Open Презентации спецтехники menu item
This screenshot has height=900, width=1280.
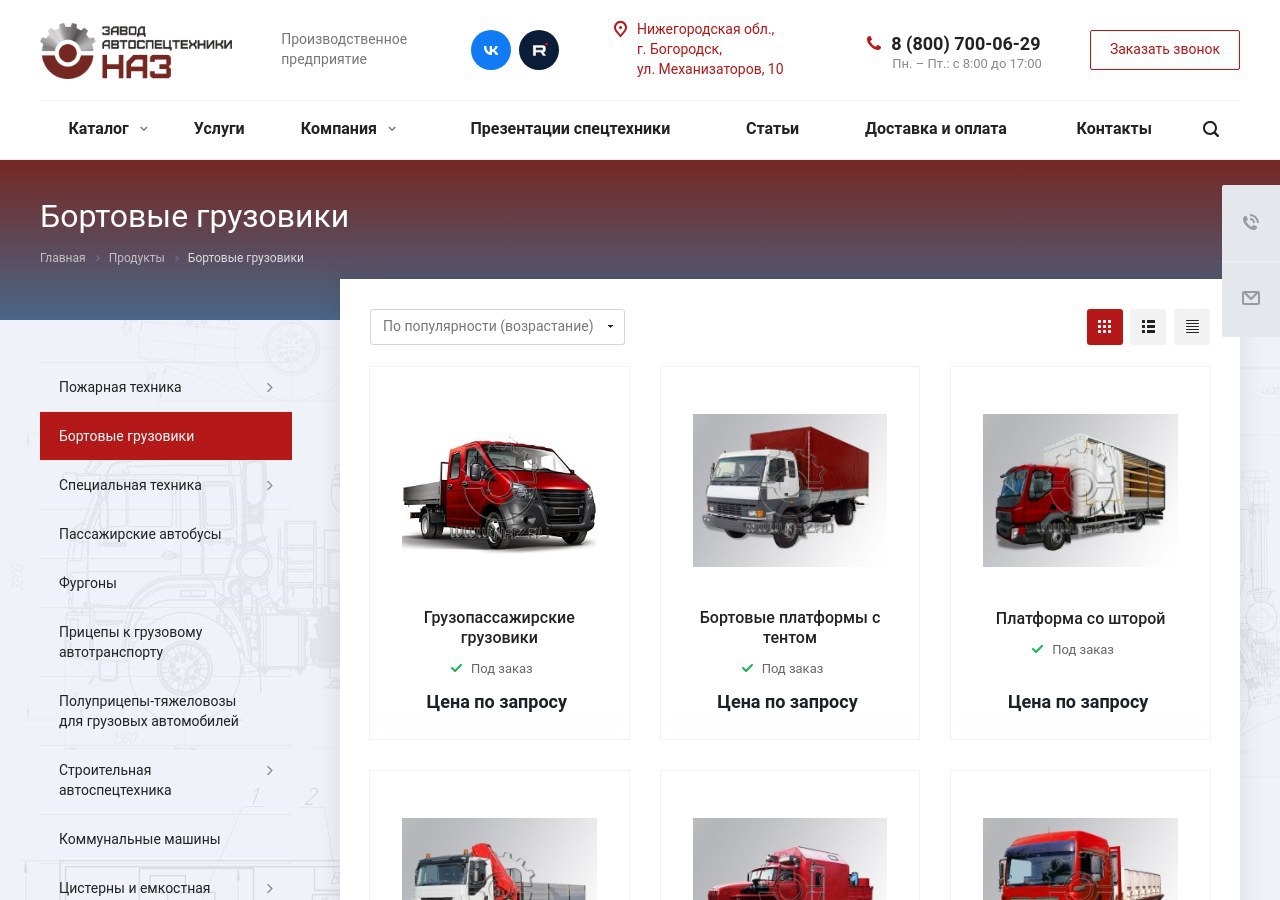[x=570, y=129]
